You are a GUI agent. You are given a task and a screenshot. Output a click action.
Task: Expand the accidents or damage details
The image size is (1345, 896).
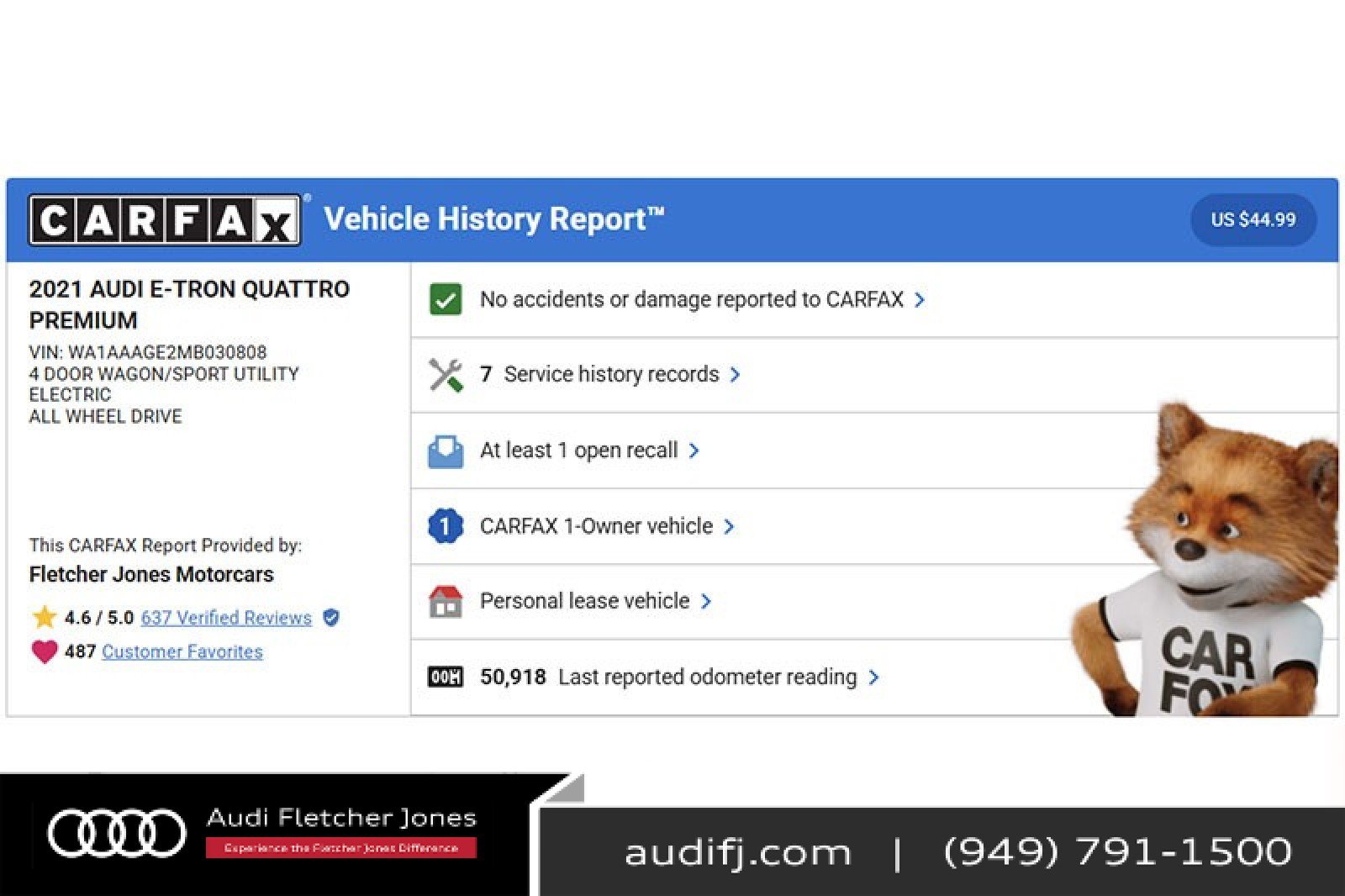(x=920, y=299)
